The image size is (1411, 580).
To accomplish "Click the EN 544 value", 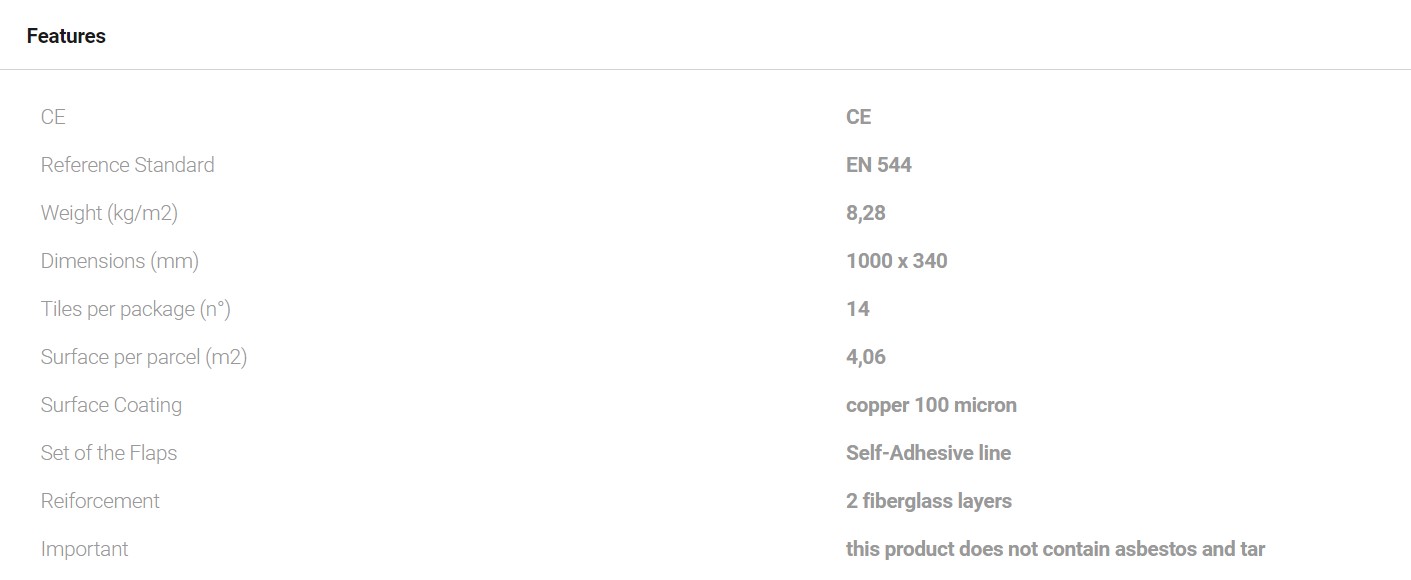I will pyautogui.click(x=878, y=165).
